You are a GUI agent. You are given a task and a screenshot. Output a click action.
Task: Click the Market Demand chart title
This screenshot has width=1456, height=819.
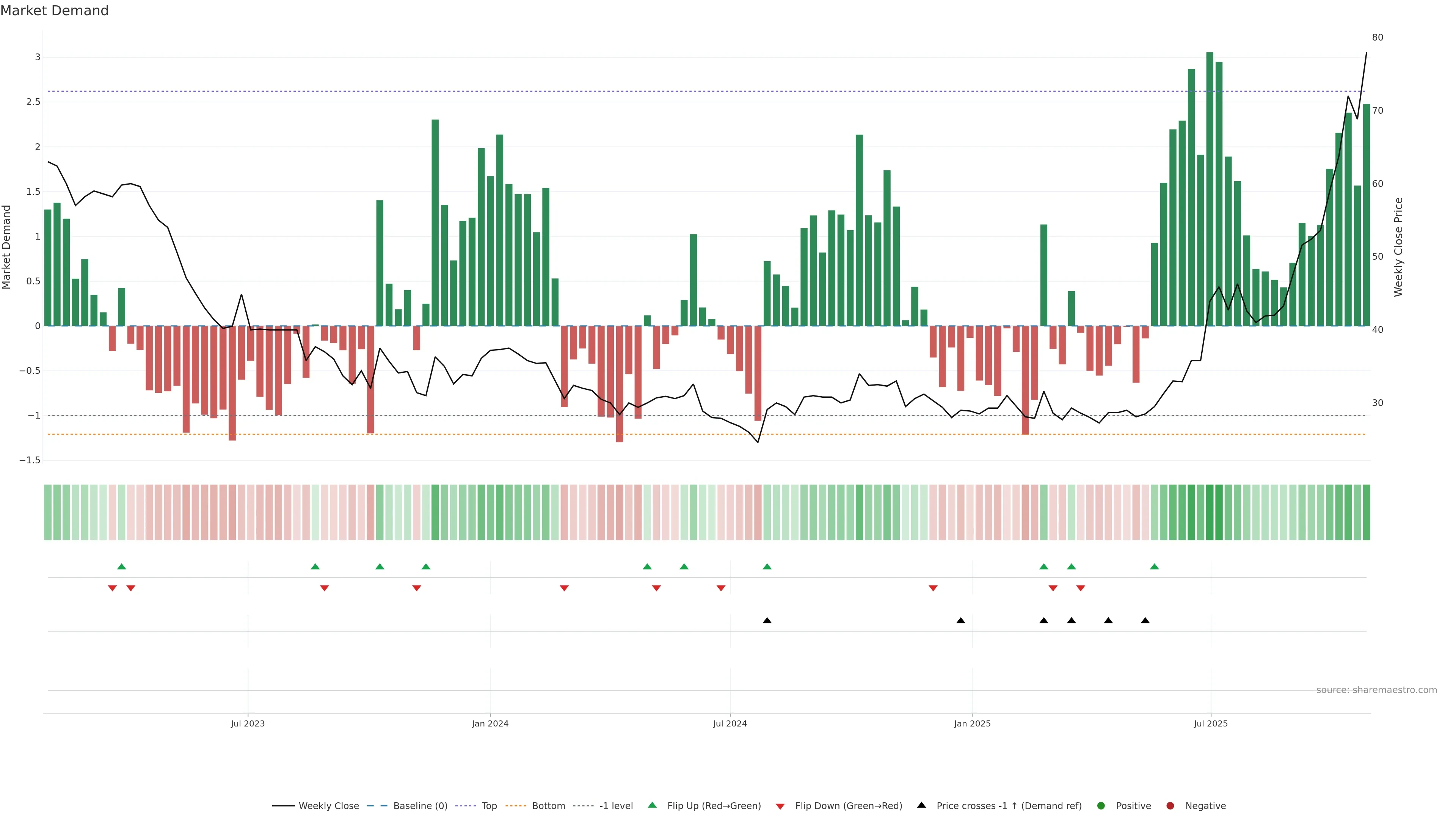coord(54,11)
